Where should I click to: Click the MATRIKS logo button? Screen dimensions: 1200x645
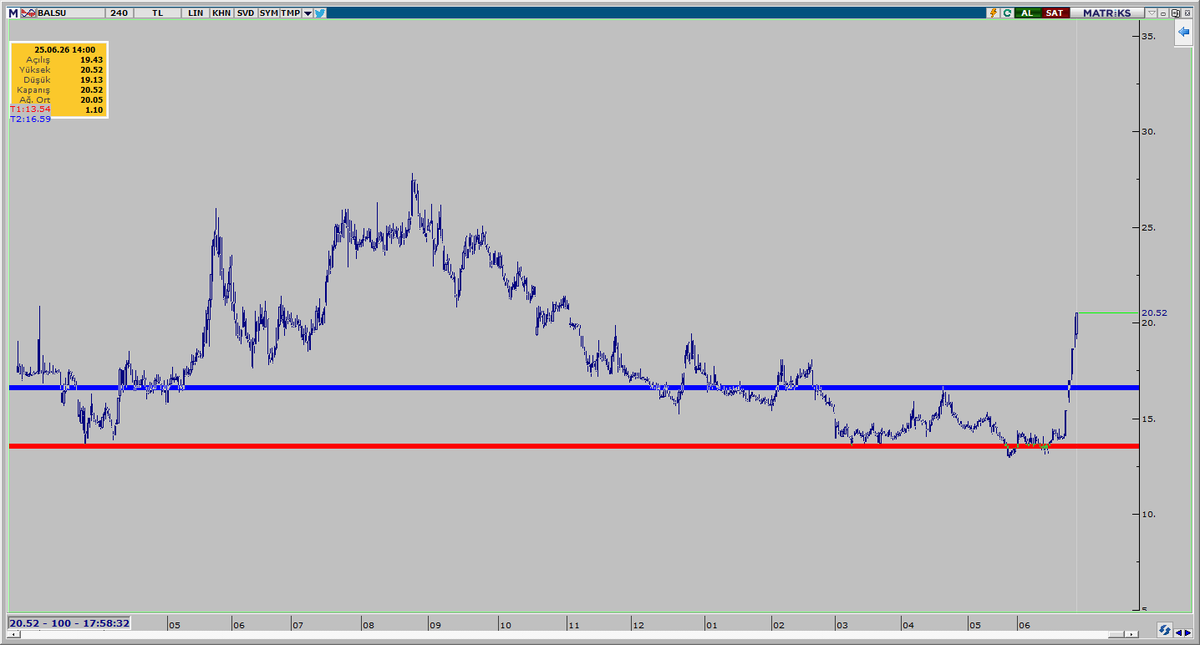1106,13
